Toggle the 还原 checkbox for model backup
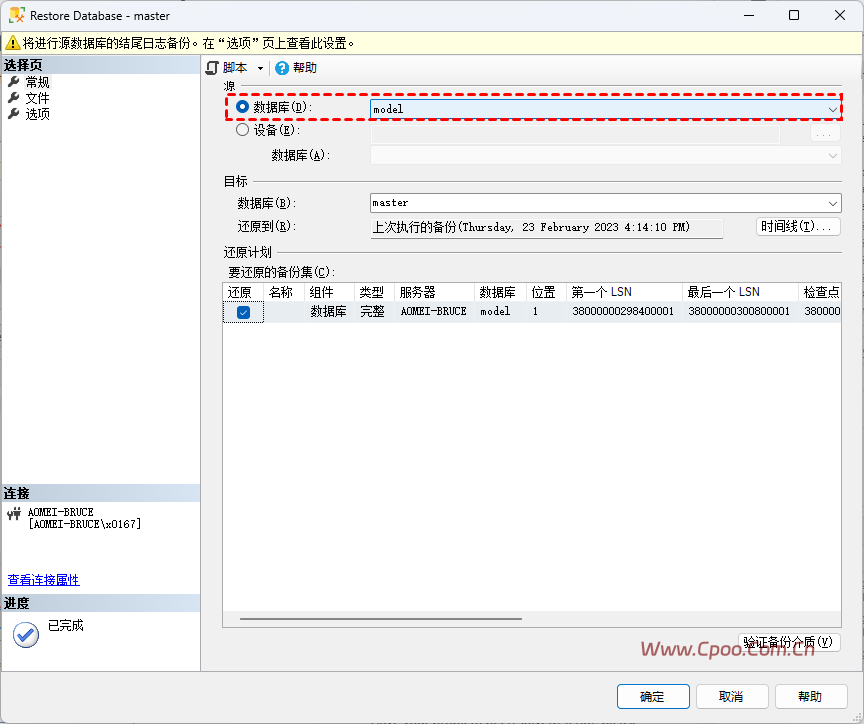Image resolution: width=864 pixels, height=724 pixels. point(243,312)
